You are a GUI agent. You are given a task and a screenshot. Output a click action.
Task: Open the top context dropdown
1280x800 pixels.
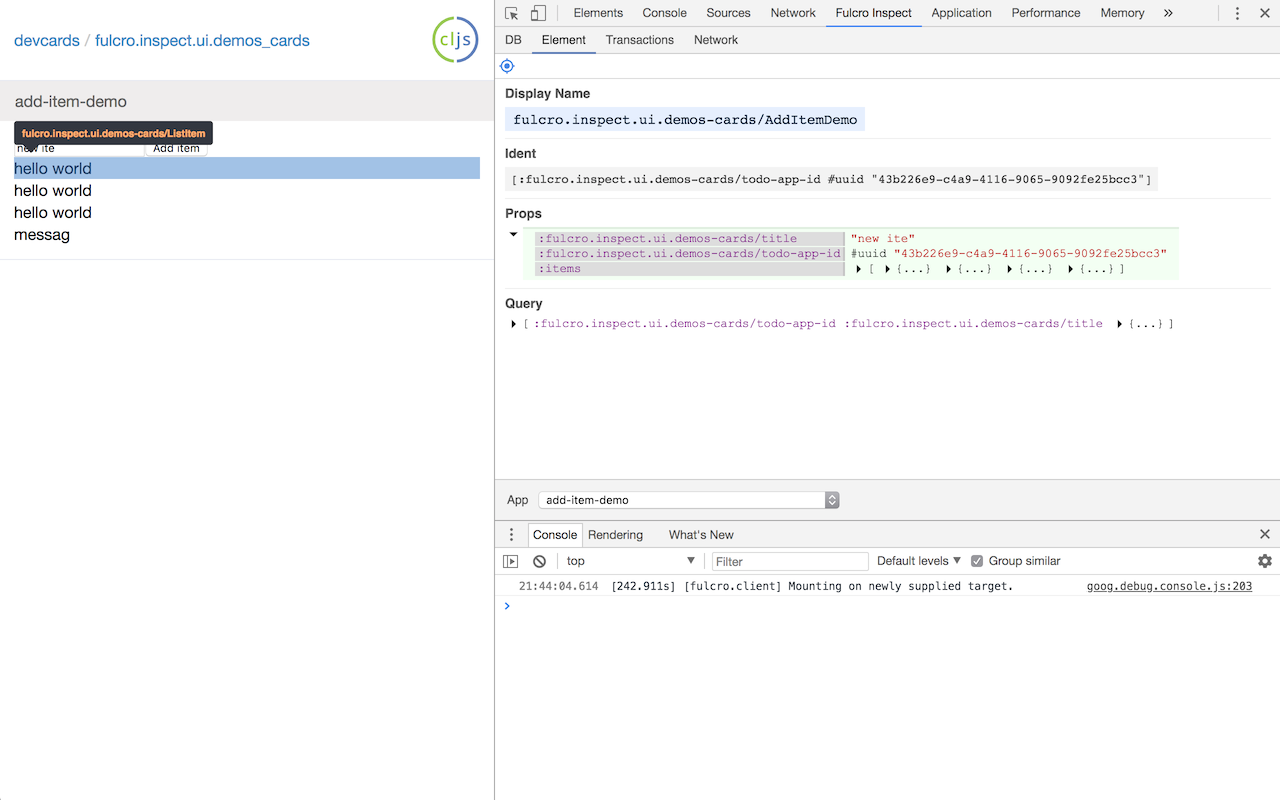630,561
